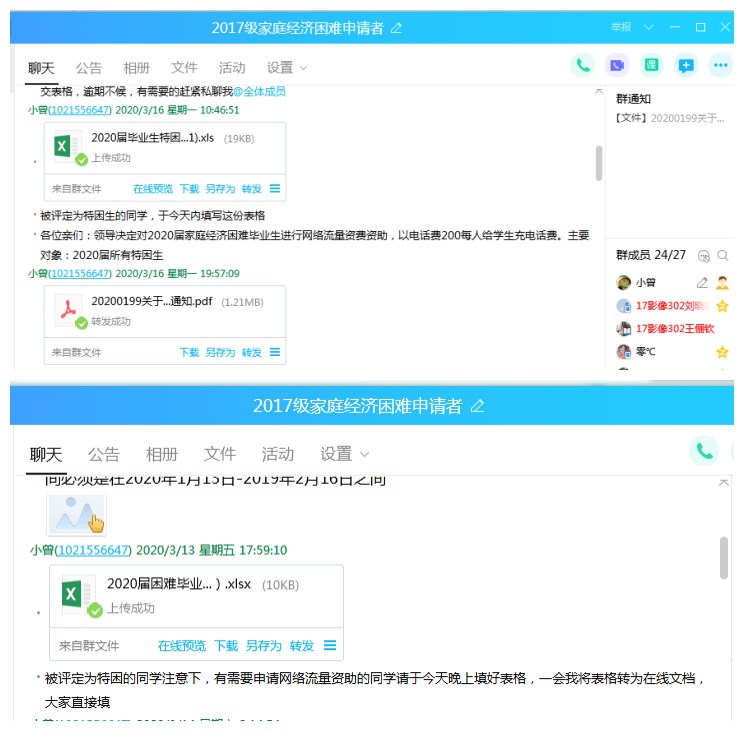The width and height of the screenshot is (744, 731).
Task: Click 另存为 on the 2020届困难毕业 .xlsx card
Action: click(264, 646)
